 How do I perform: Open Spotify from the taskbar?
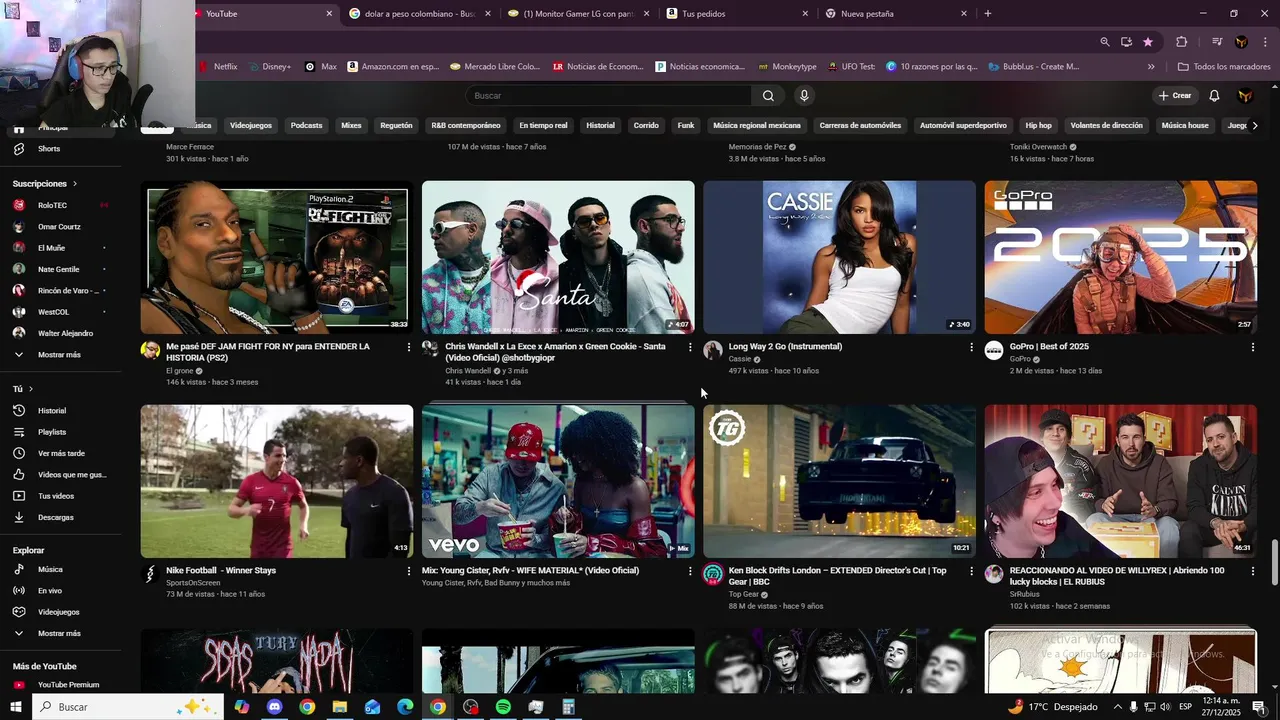pos(503,707)
